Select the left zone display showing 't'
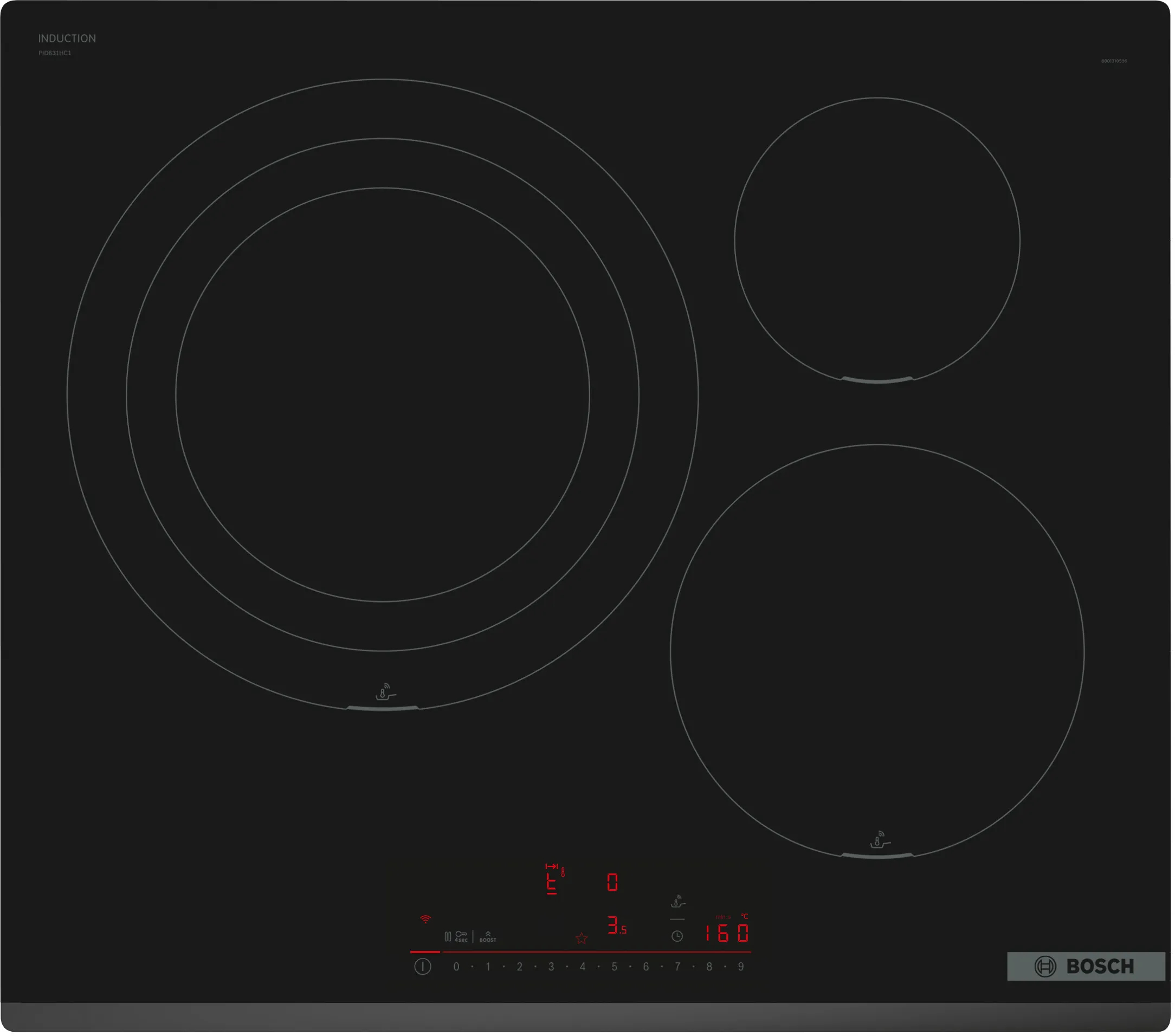 (x=552, y=883)
